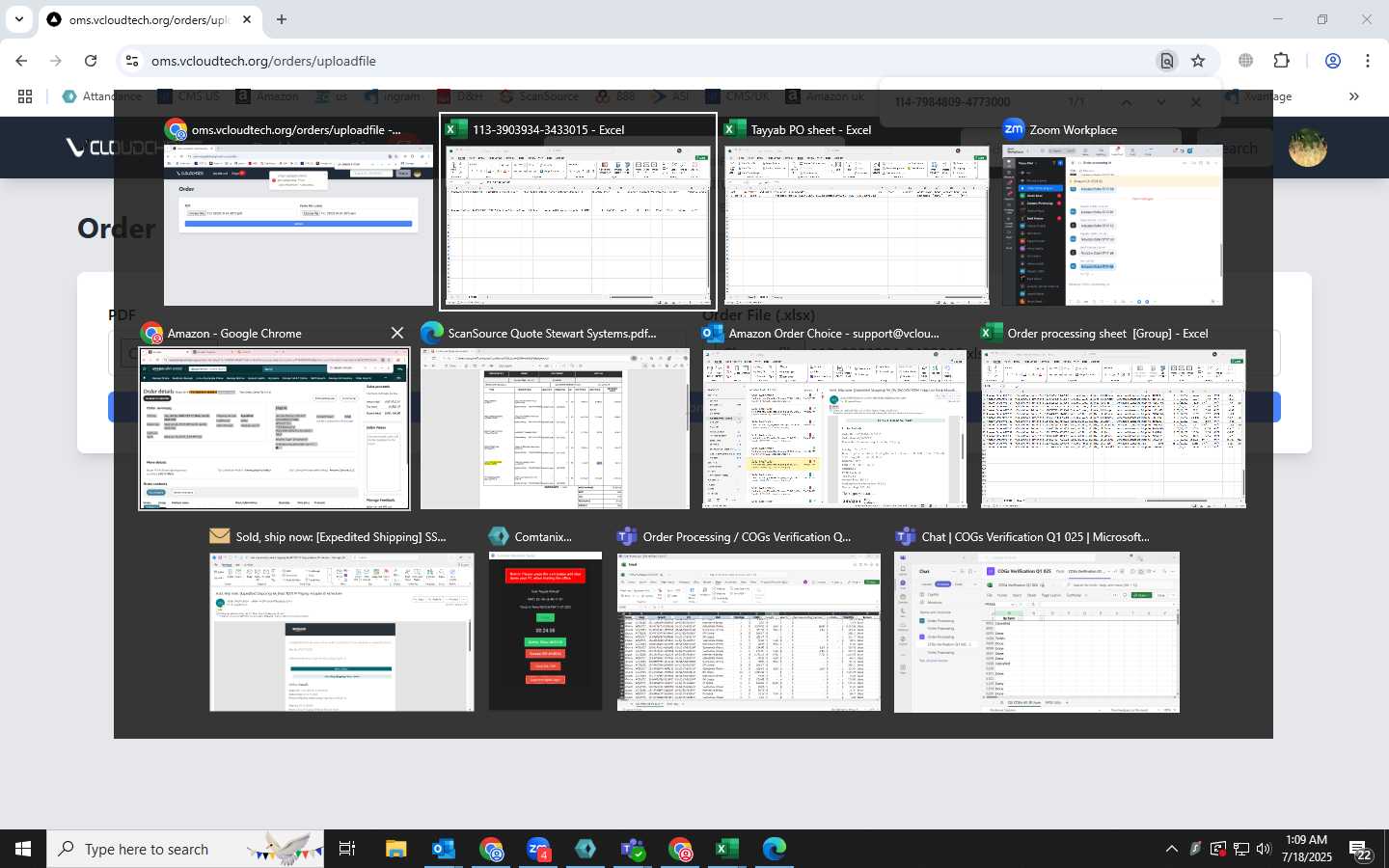Switch to the Amazon Order Choice Outlook thumbnail
Viewport: 1389px width, 868px height.
coord(834,428)
